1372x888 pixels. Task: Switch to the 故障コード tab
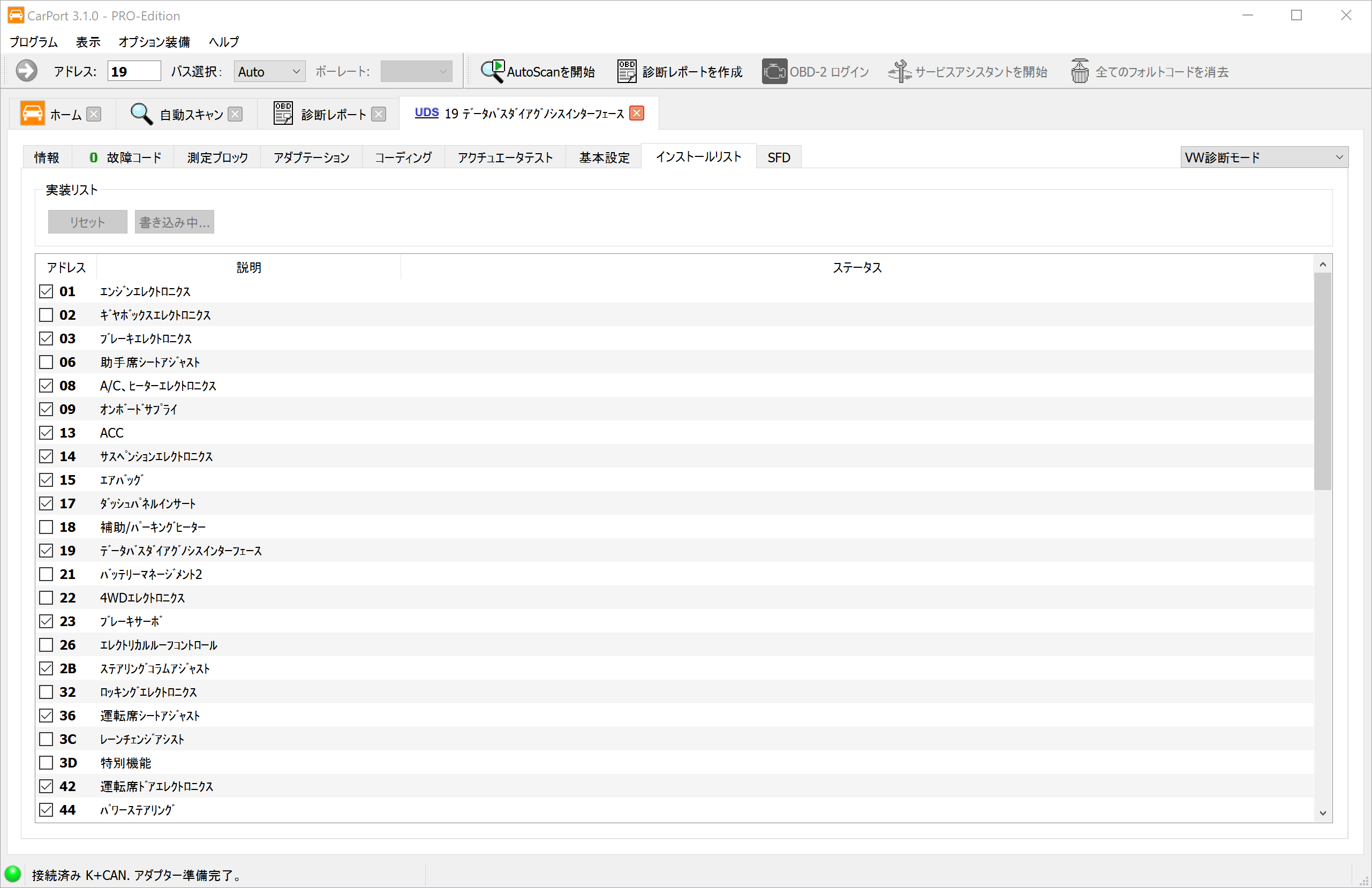pyautogui.click(x=125, y=157)
